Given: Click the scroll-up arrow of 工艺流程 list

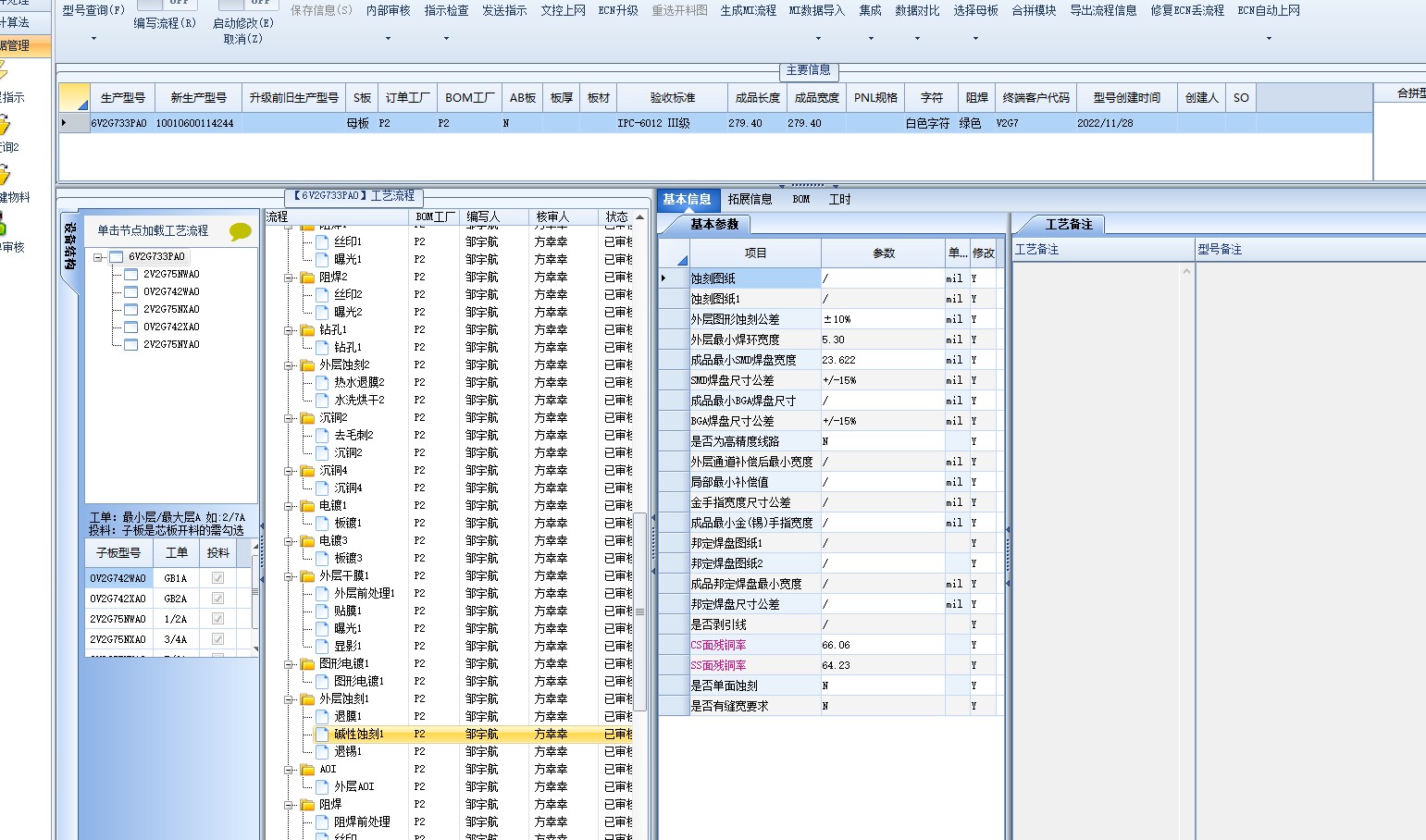Looking at the screenshot, I should click(639, 216).
